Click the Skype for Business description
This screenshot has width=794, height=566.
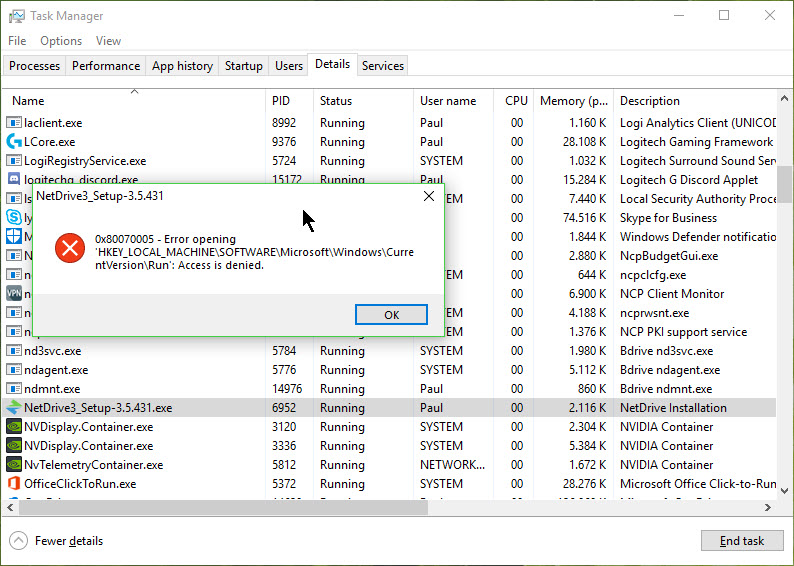[668, 218]
